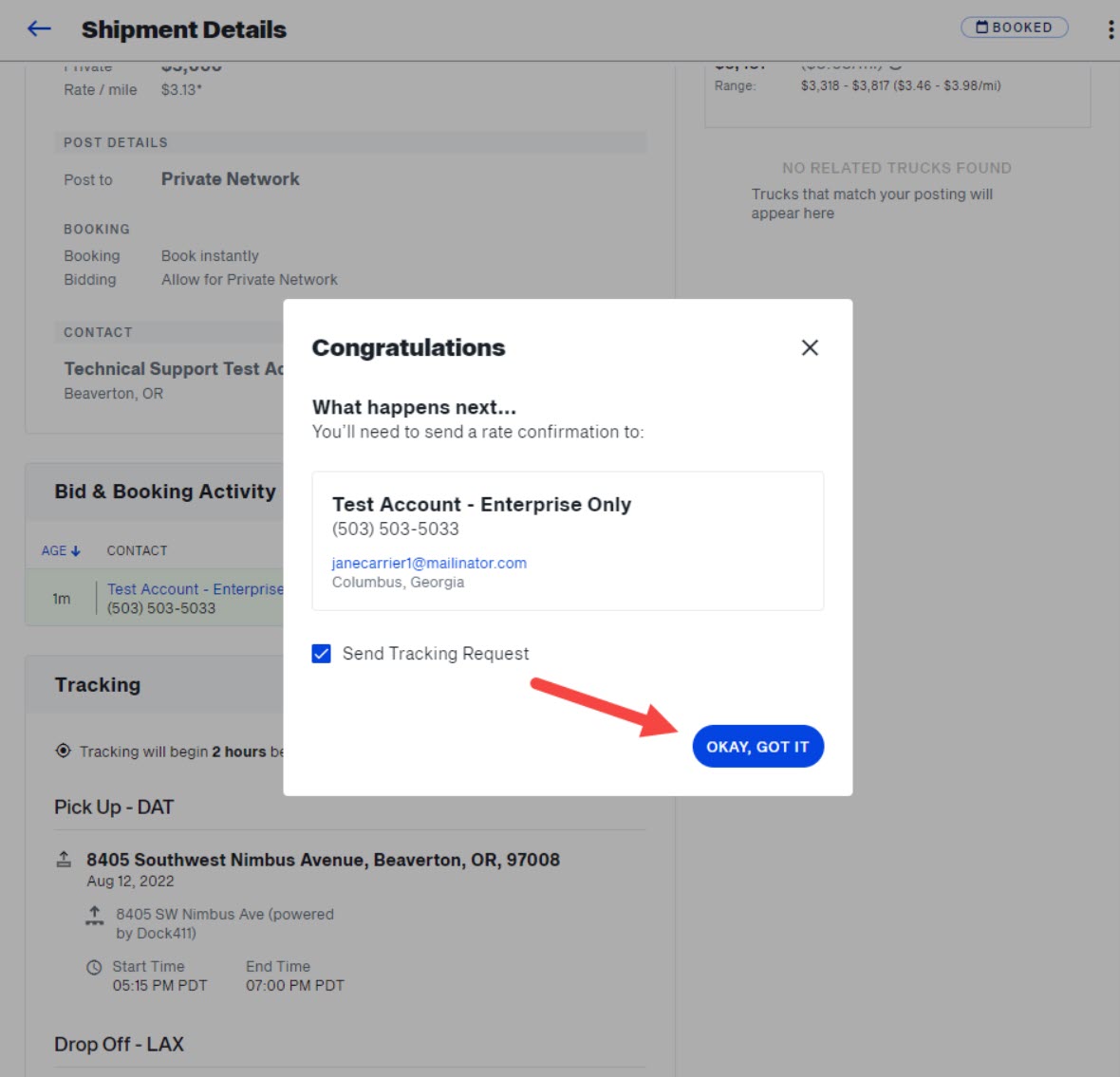Close the Congratulations dialog
Screen dimensions: 1120x1077
tap(810, 347)
